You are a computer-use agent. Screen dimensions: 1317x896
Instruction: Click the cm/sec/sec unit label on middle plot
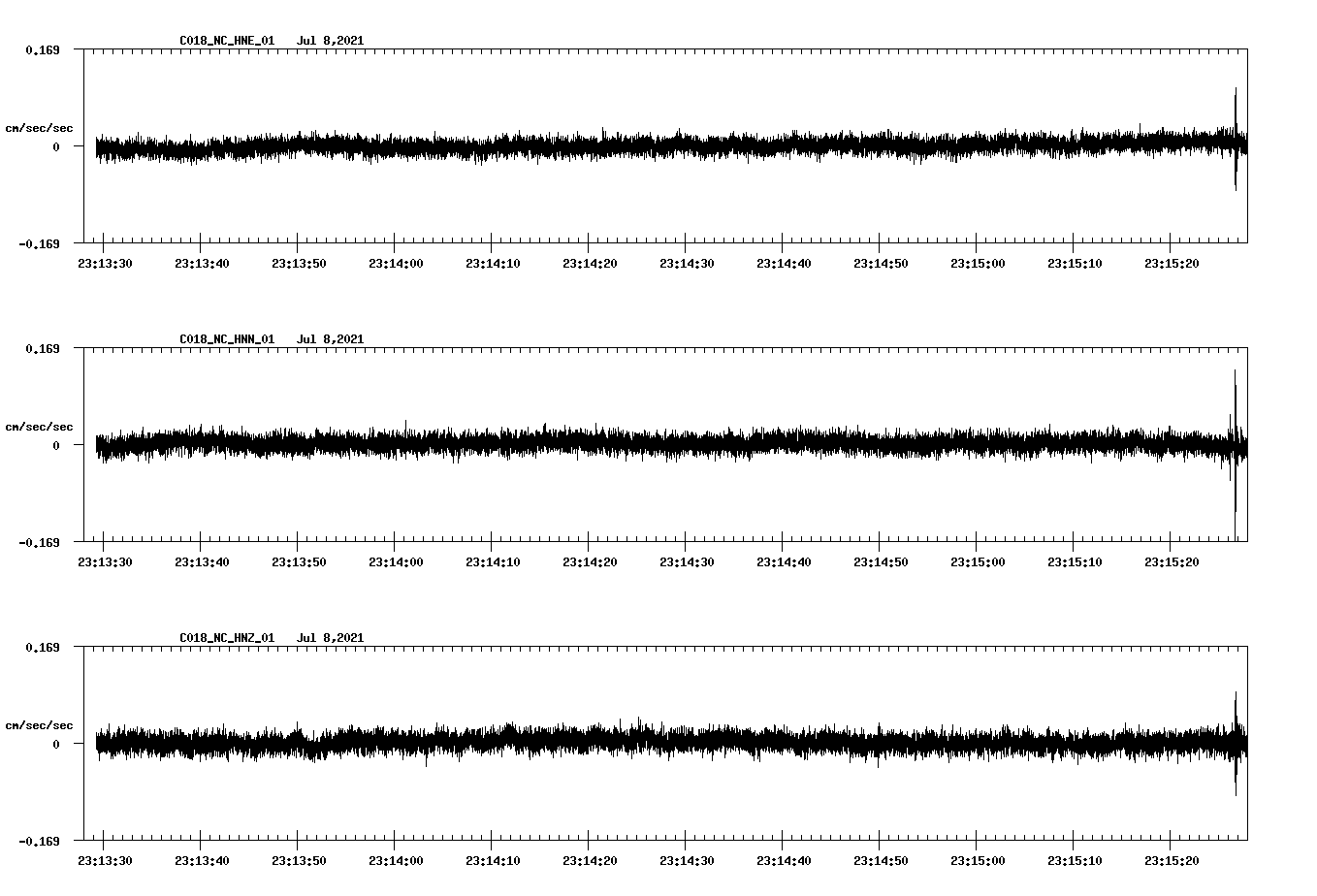[40, 426]
